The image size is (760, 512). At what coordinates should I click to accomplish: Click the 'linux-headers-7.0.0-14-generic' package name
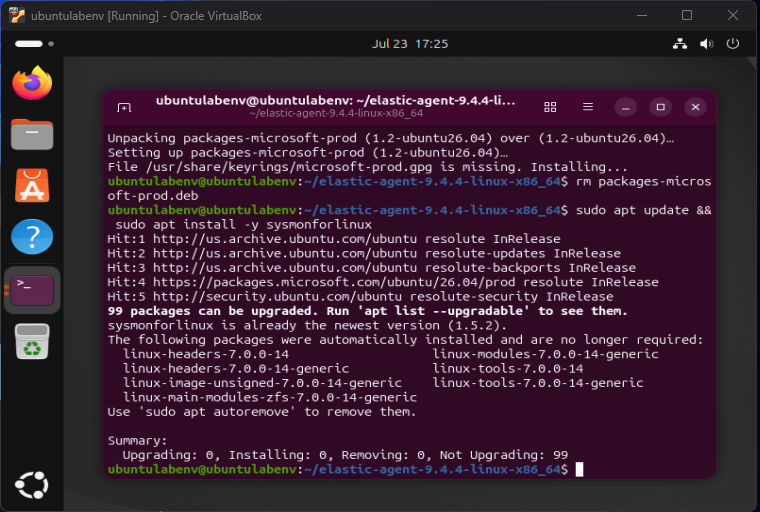pyautogui.click(x=236, y=368)
